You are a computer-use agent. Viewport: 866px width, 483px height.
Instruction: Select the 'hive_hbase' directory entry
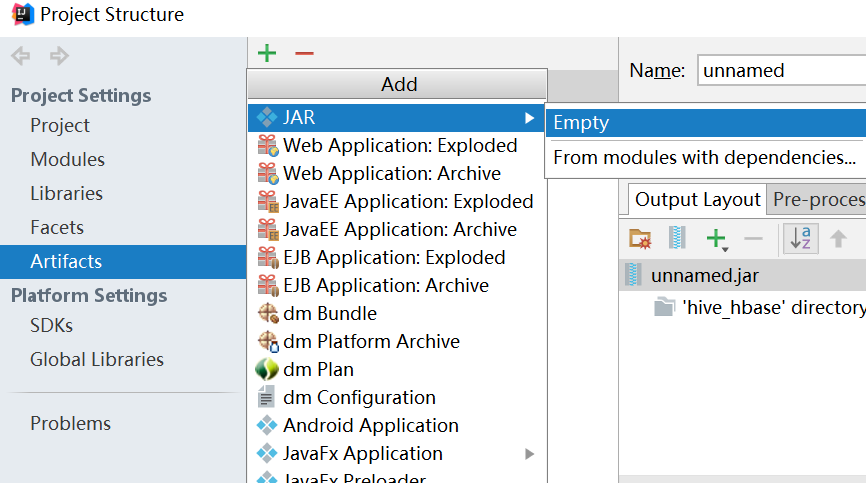[x=759, y=307]
